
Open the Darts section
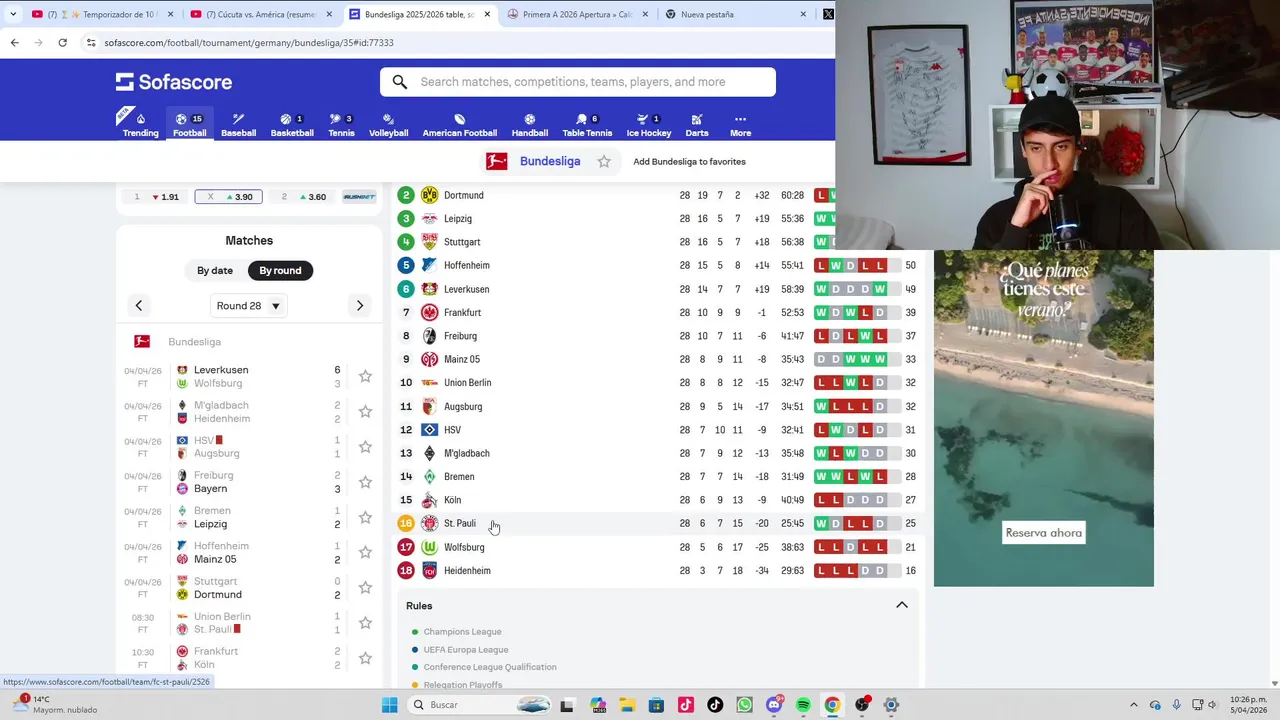697,125
